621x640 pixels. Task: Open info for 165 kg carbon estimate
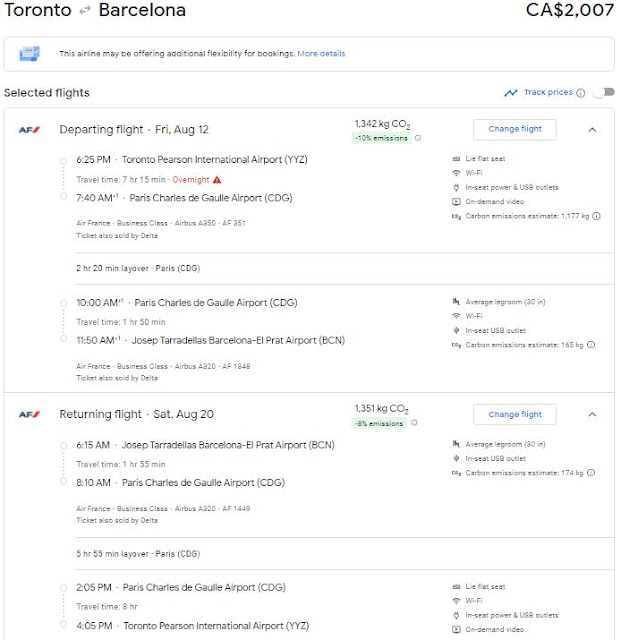[591, 345]
